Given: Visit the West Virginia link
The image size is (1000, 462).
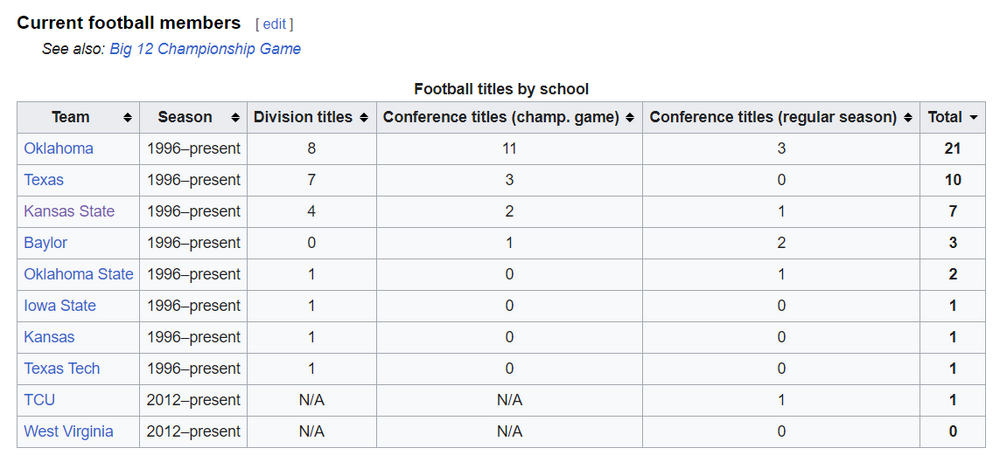Looking at the screenshot, I should (68, 432).
